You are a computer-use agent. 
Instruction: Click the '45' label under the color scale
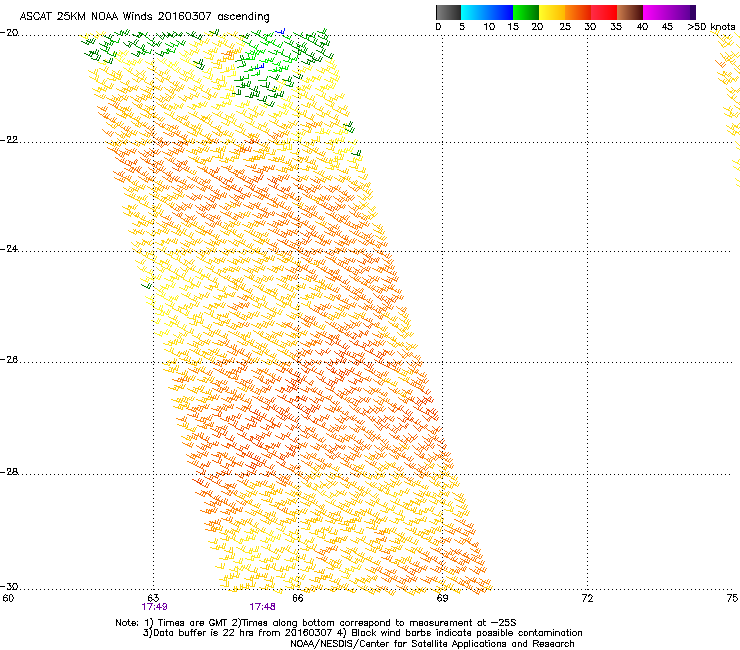click(x=667, y=27)
